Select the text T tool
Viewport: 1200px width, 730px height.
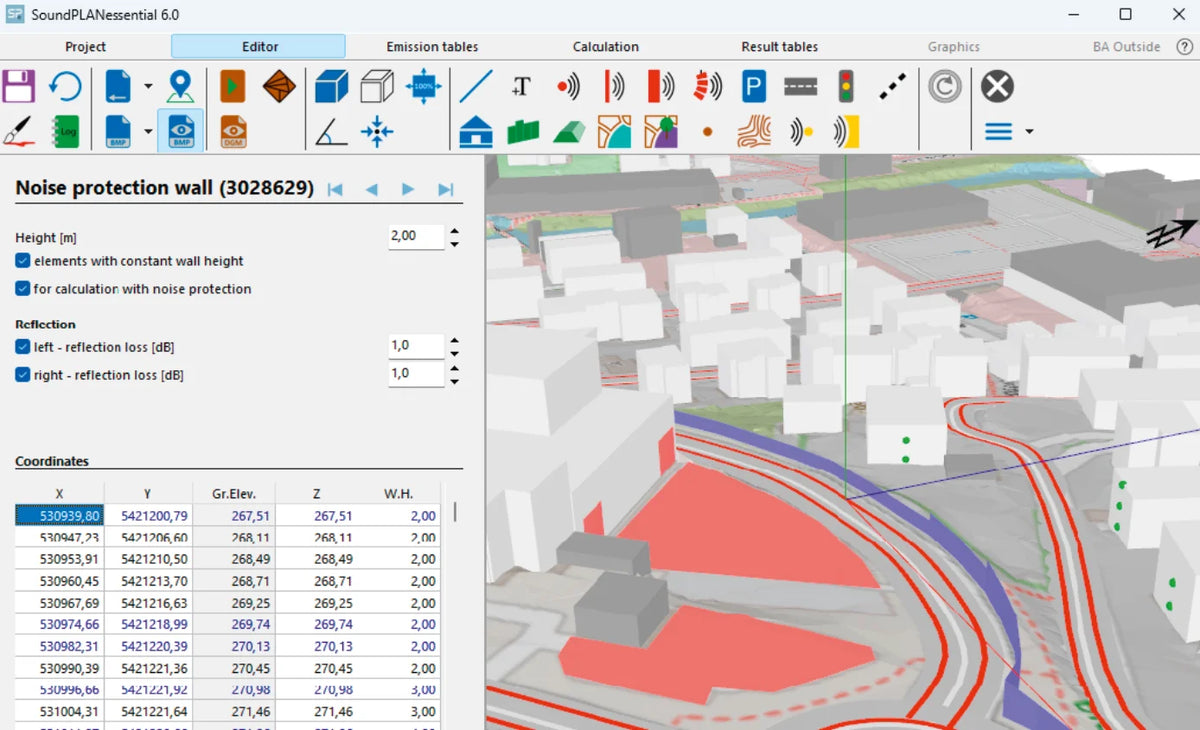tap(521, 86)
